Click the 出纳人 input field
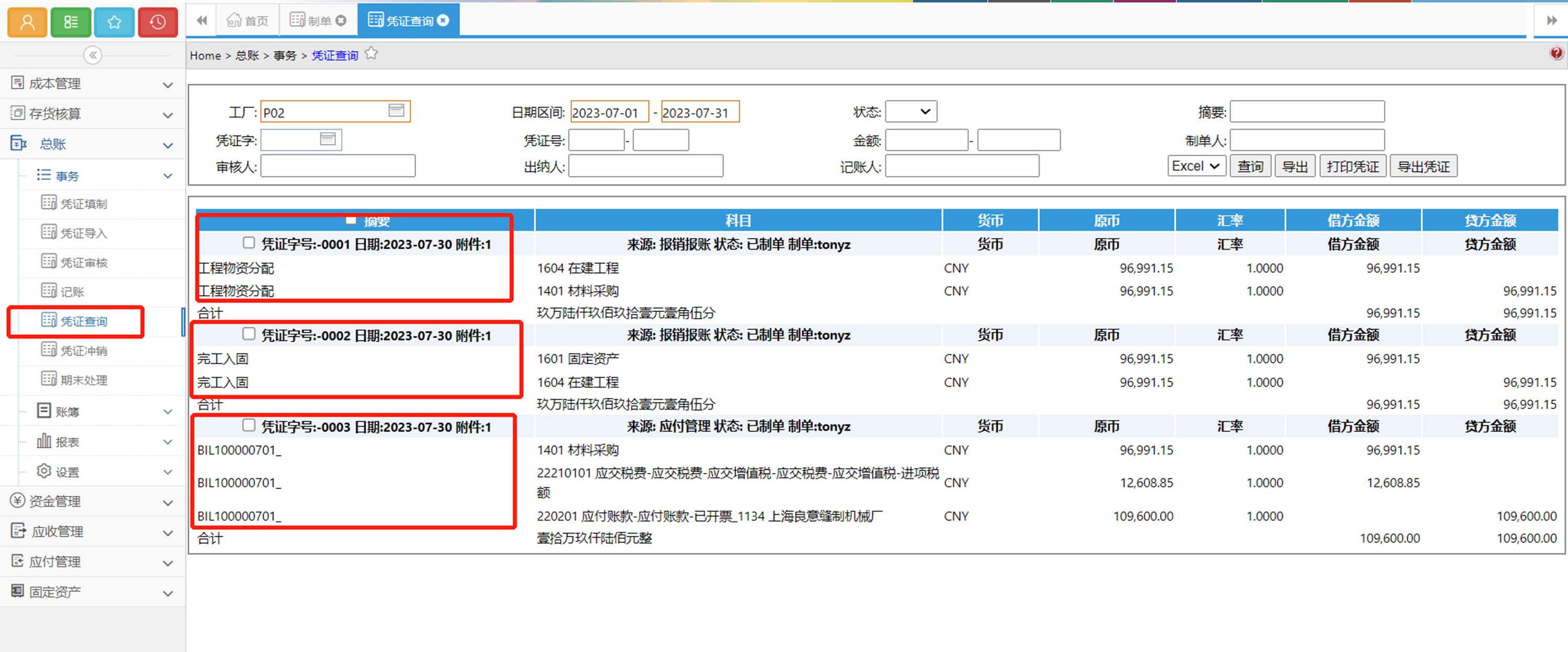 [x=646, y=166]
